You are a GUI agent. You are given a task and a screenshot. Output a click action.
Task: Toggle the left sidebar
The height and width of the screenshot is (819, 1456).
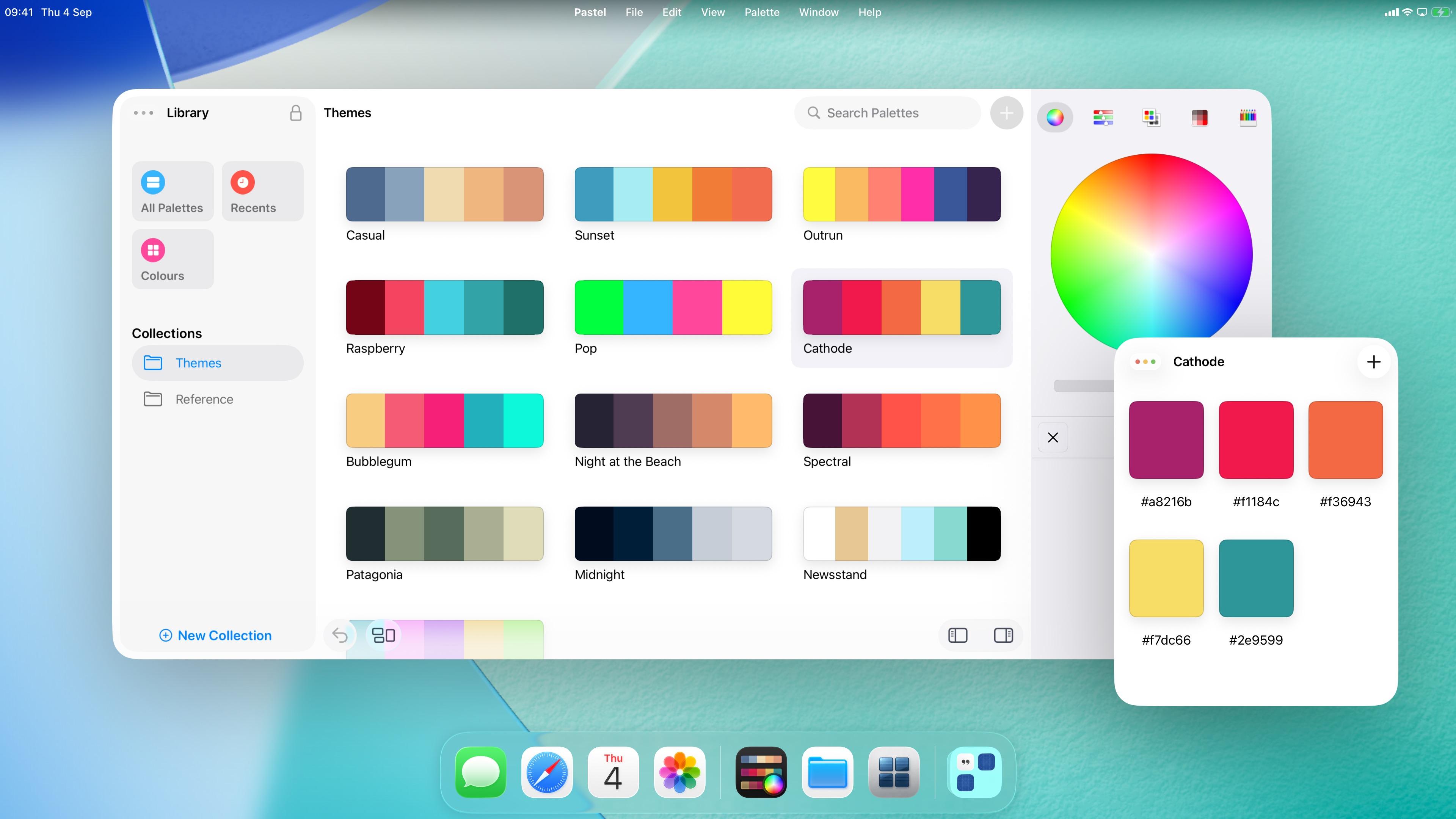tap(957, 635)
